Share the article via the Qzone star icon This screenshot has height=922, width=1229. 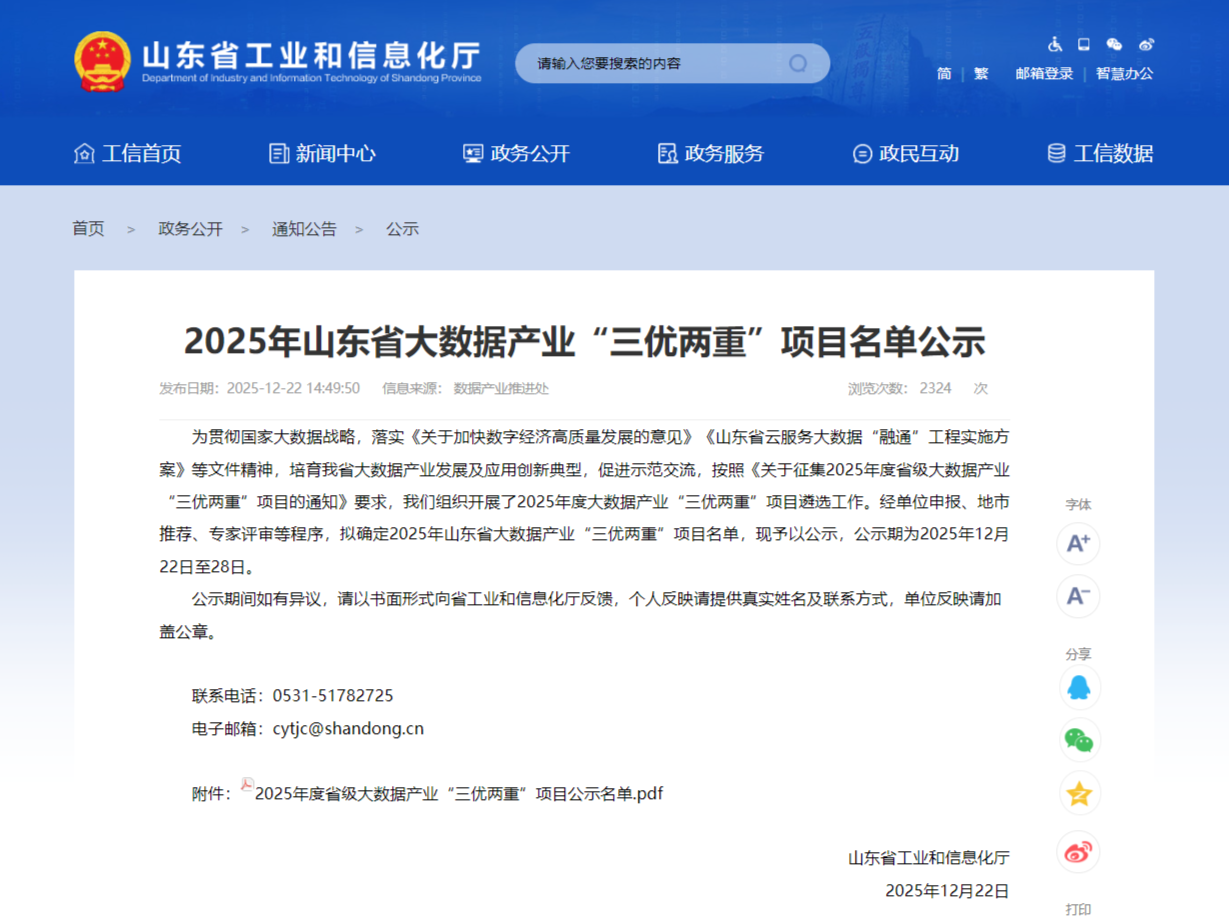tap(1078, 793)
